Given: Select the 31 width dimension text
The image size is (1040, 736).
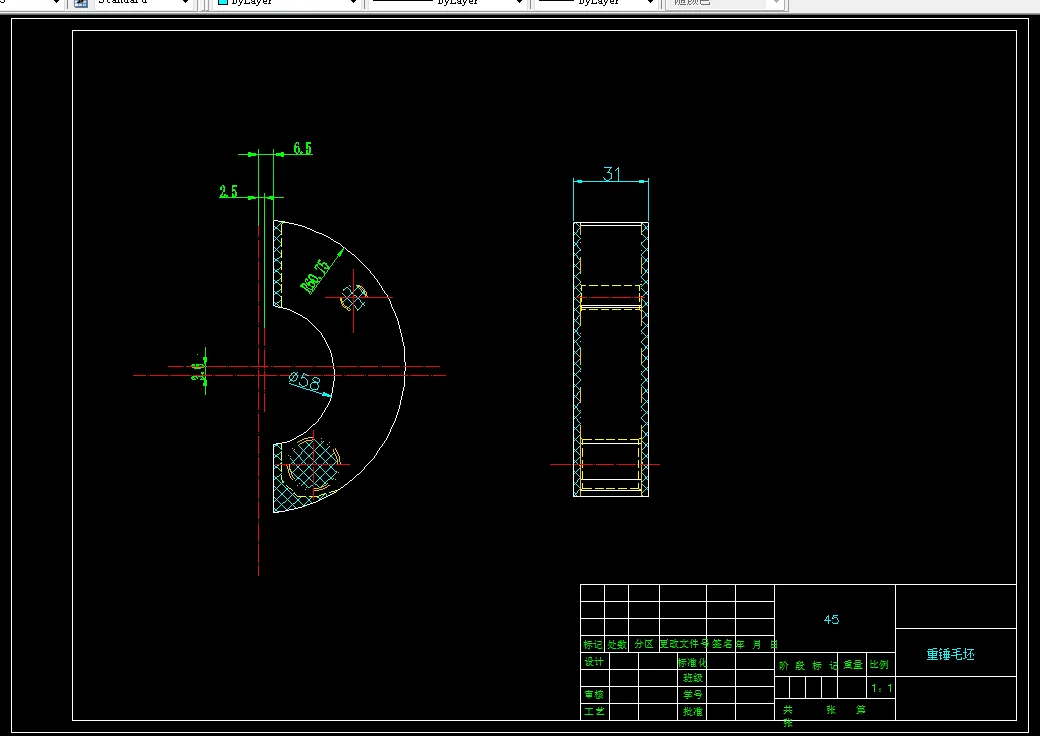Looking at the screenshot, I should (612, 174).
